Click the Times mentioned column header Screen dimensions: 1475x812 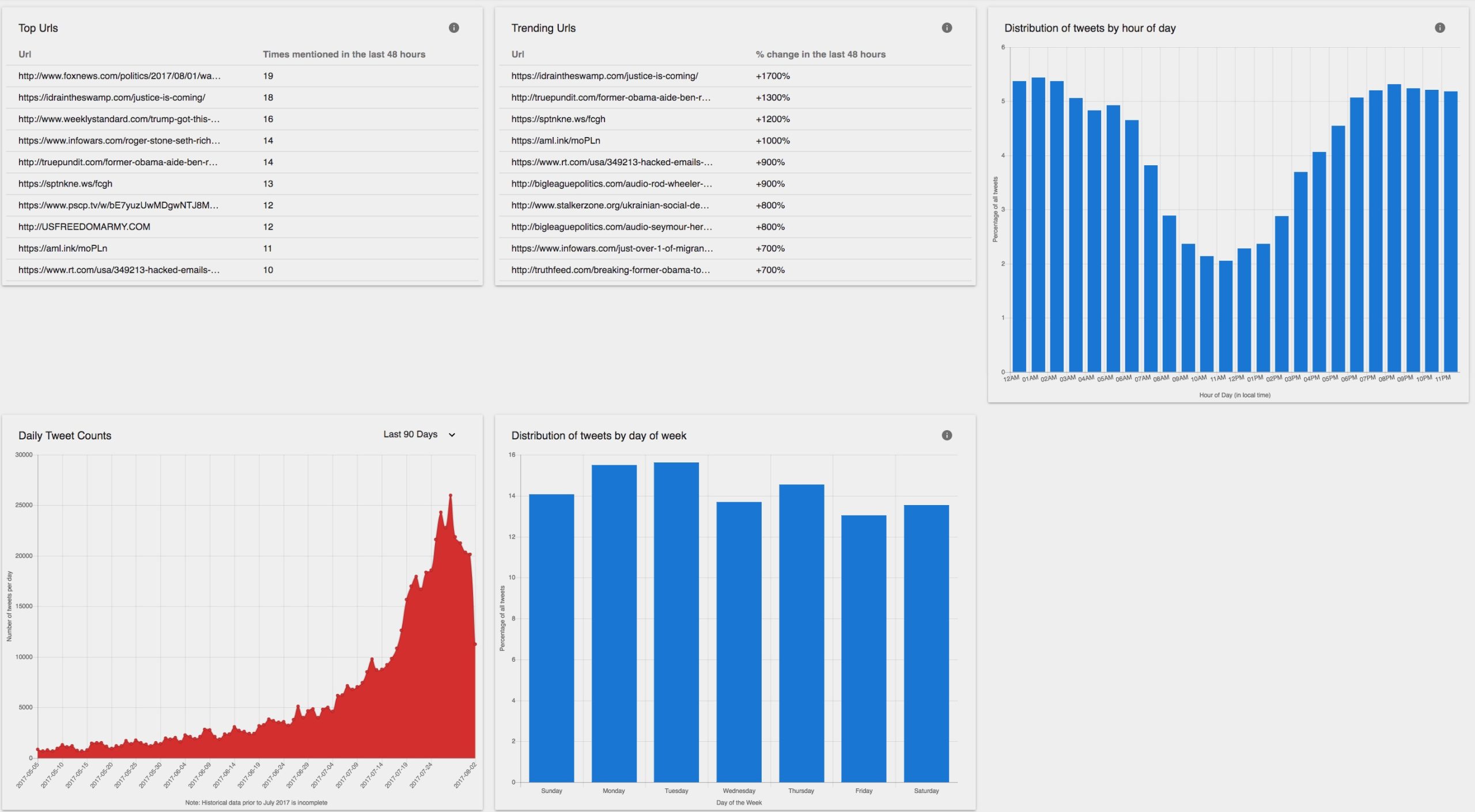click(344, 54)
